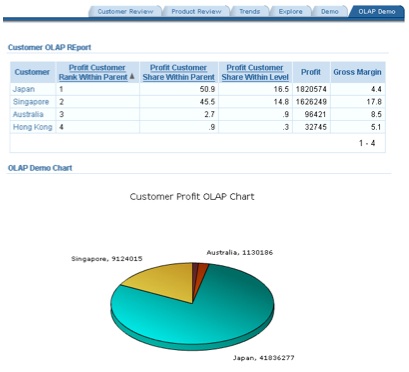Open the Trends tab
Screen dimensions: 409x372
click(x=249, y=11)
